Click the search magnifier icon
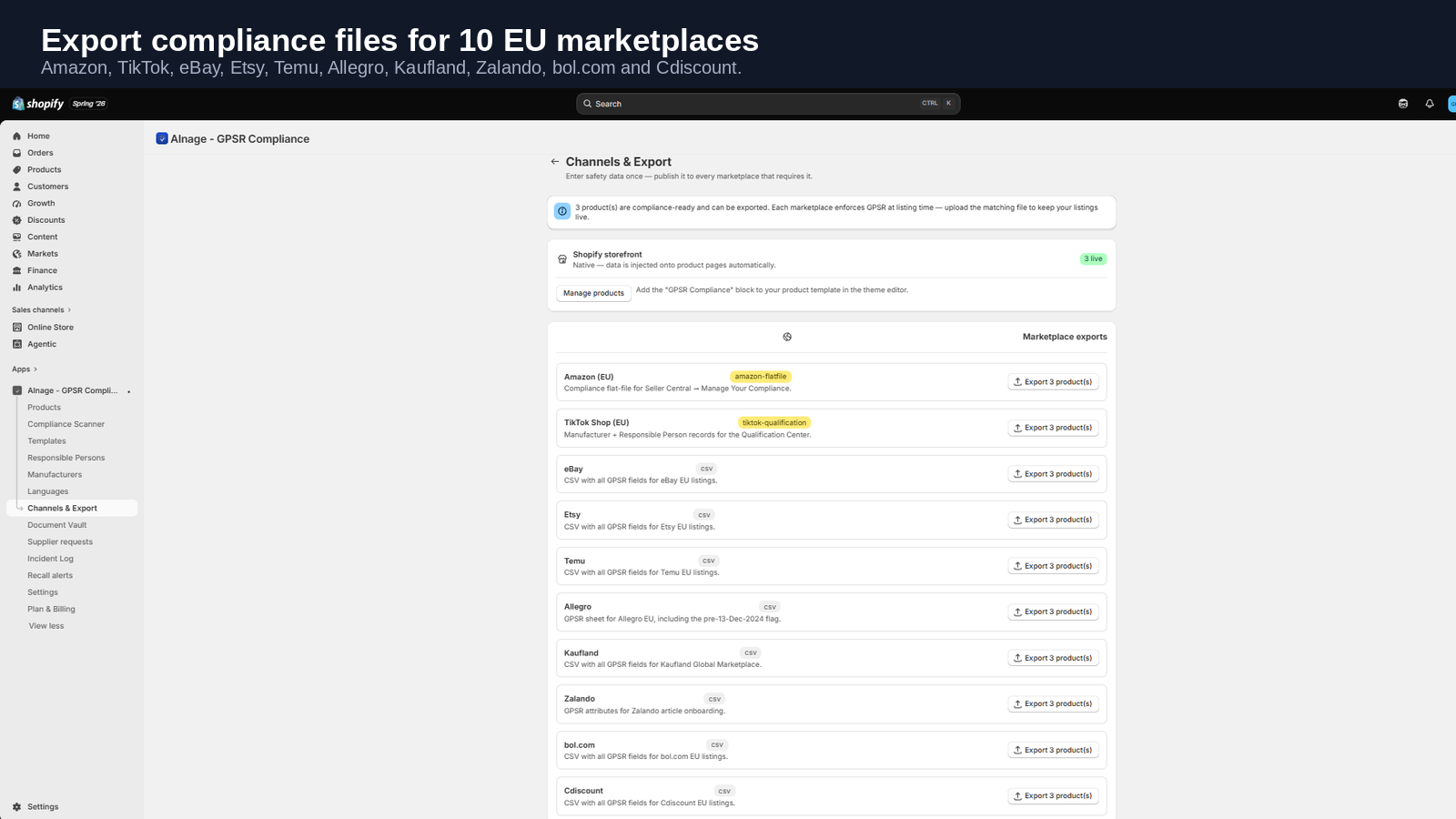Screen dimensions: 1456x819 (588, 104)
